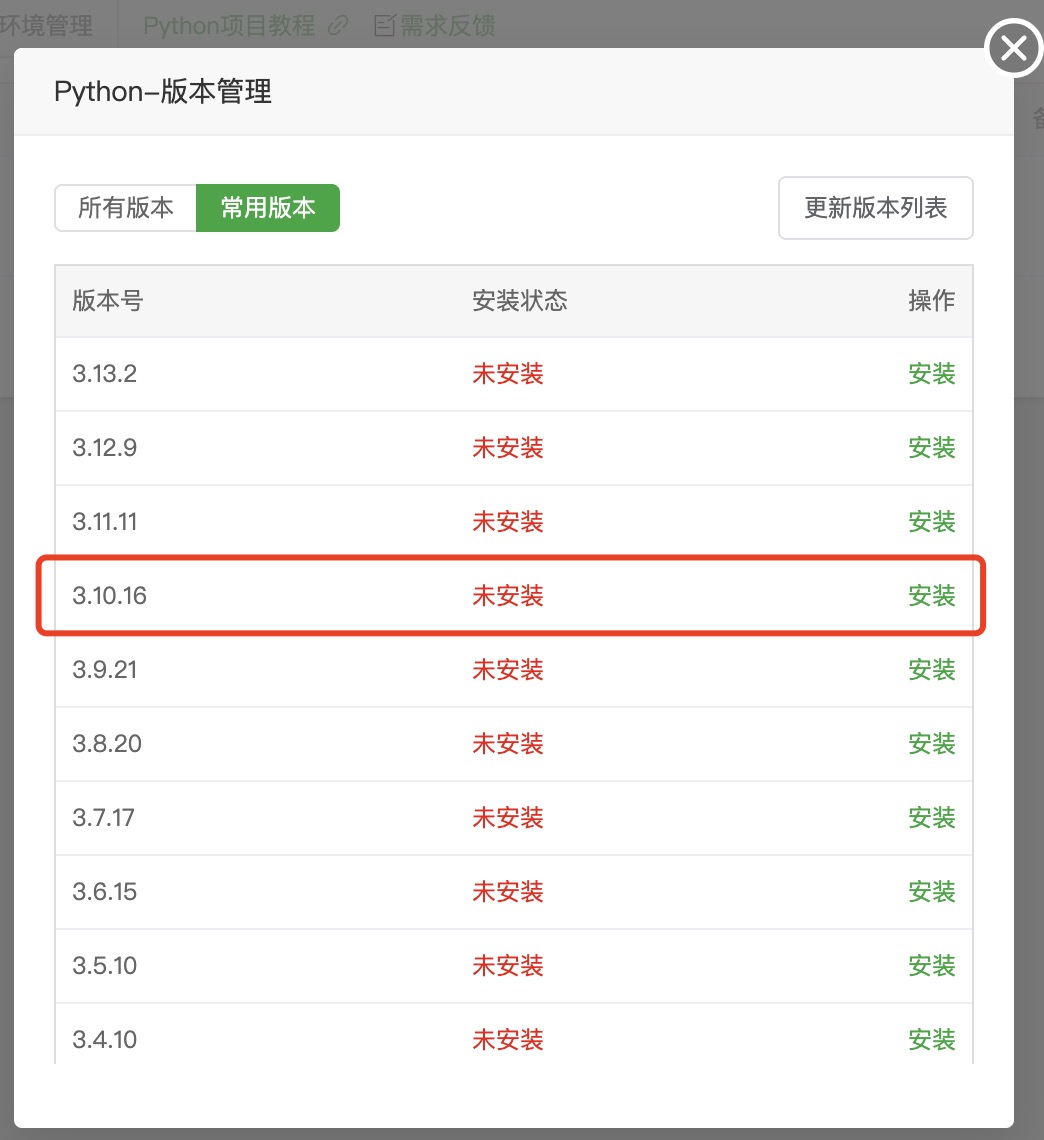
Task: Click the edit icon before 需求反馈
Action: (385, 27)
